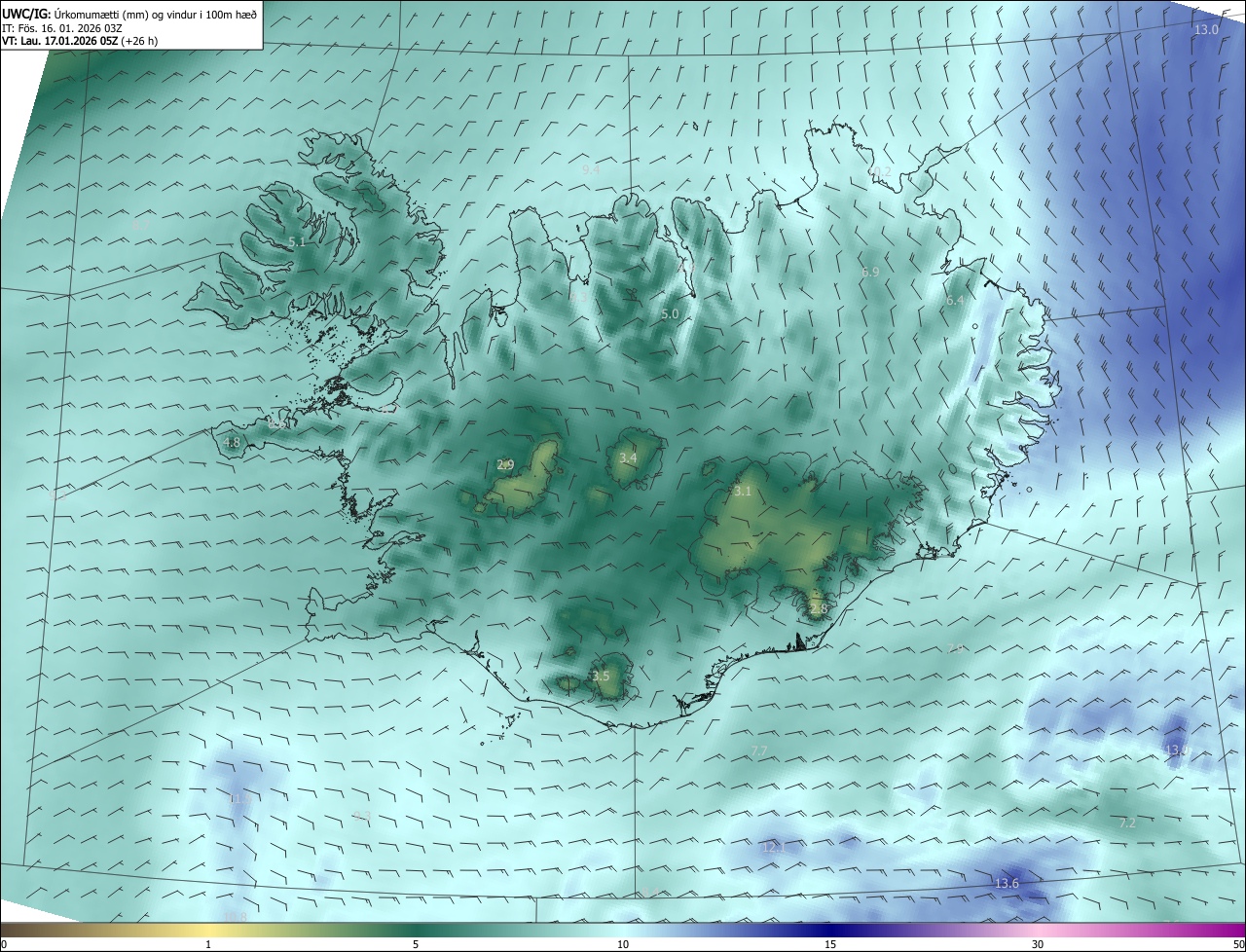Click the 6.9 value in northeast Iceland

pos(870,272)
